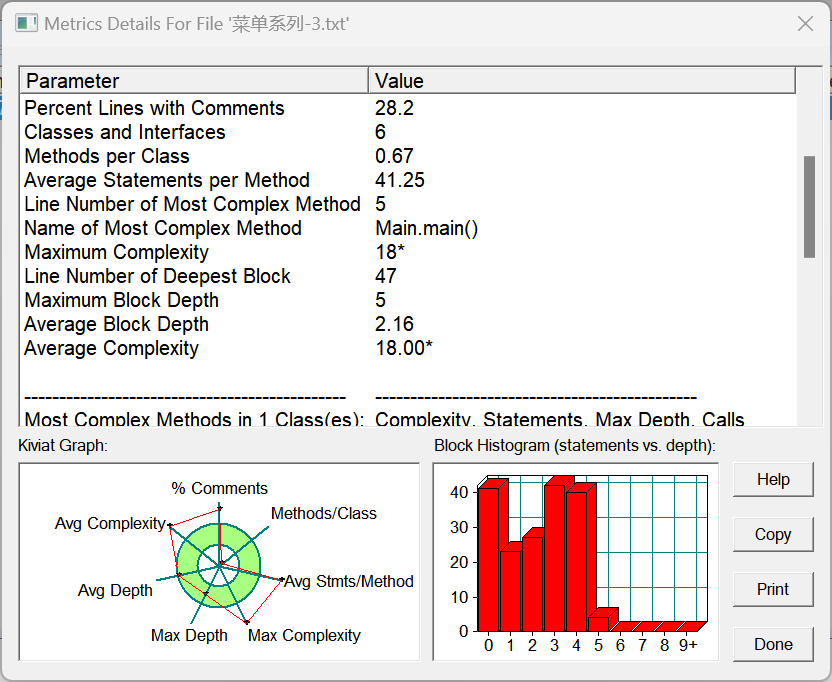Click the value Main.main()
Image resolution: width=832 pixels, height=682 pixels.
coord(427,228)
